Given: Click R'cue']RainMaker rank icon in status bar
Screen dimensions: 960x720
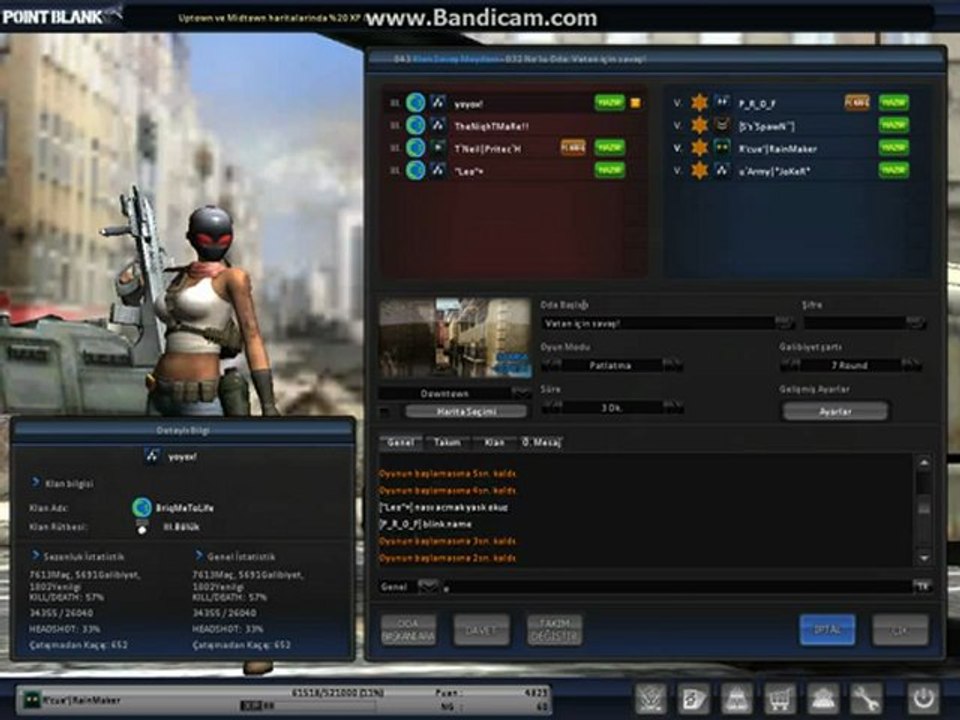Looking at the screenshot, I should point(31,699).
